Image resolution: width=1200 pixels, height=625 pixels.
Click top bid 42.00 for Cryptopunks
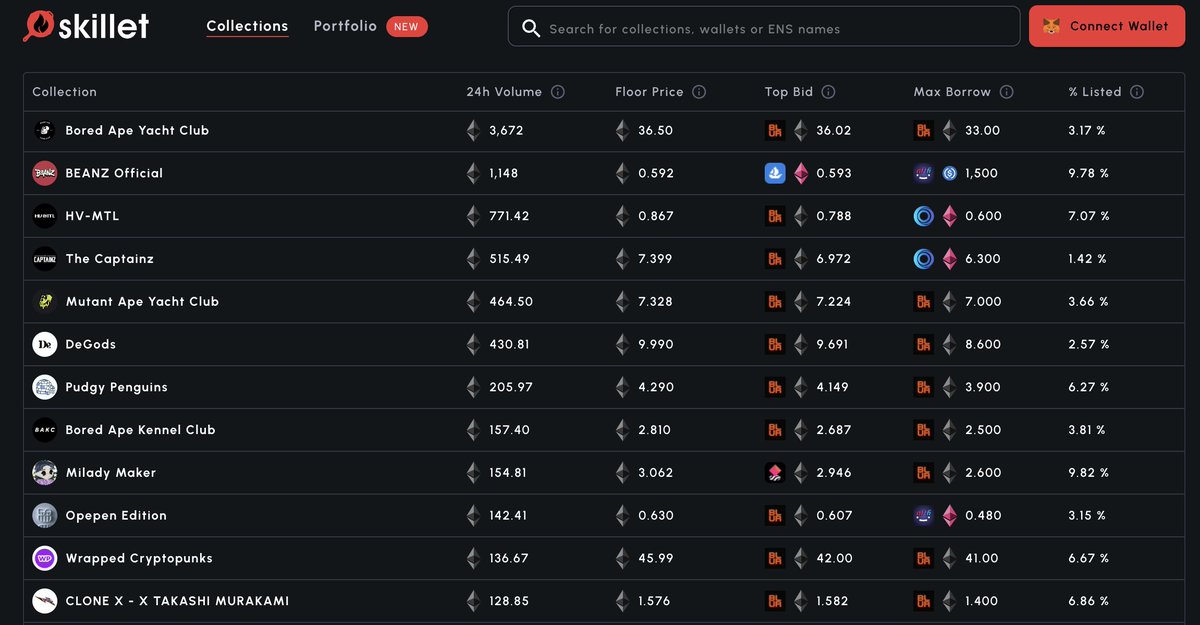(x=835, y=558)
